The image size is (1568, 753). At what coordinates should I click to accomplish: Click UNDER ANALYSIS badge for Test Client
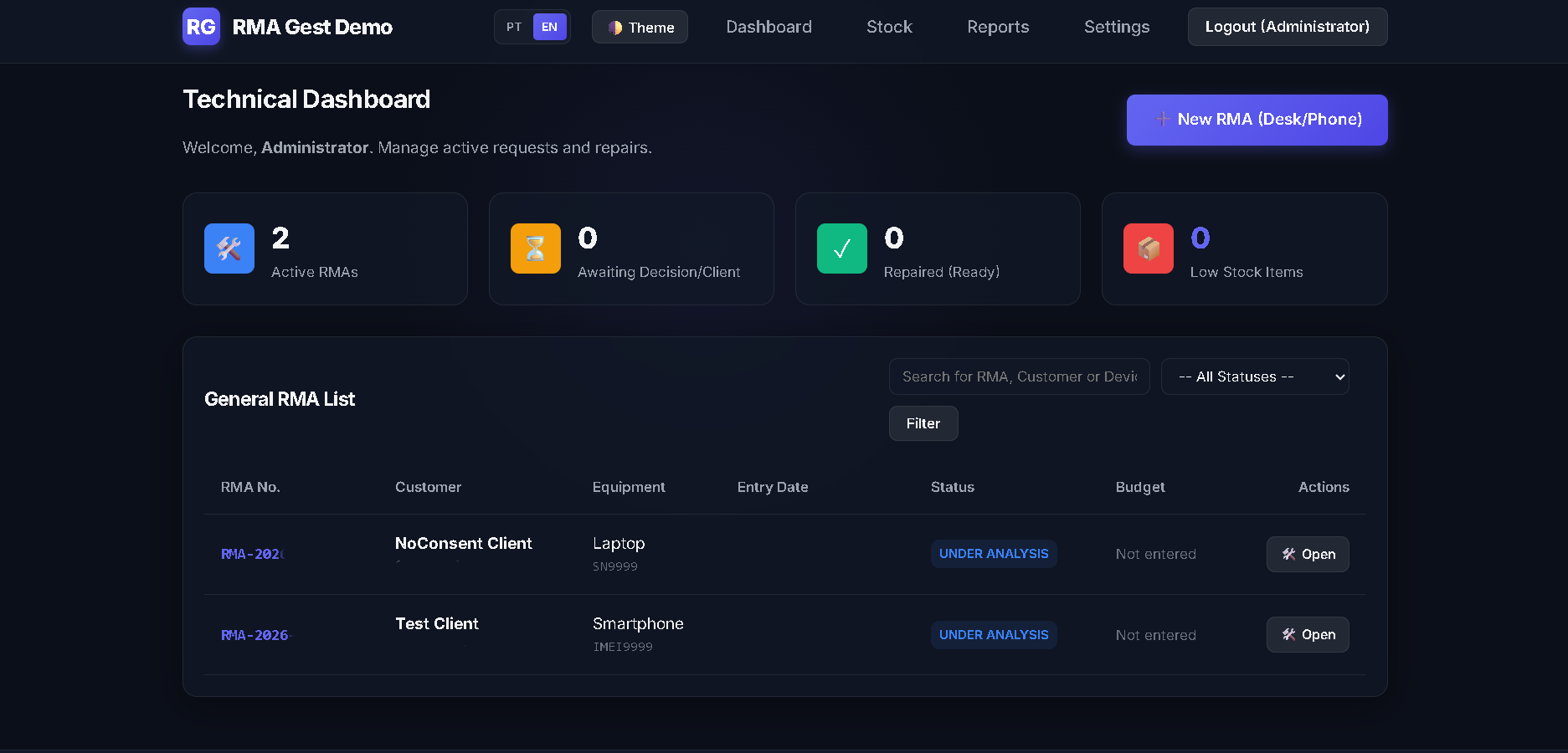point(994,635)
